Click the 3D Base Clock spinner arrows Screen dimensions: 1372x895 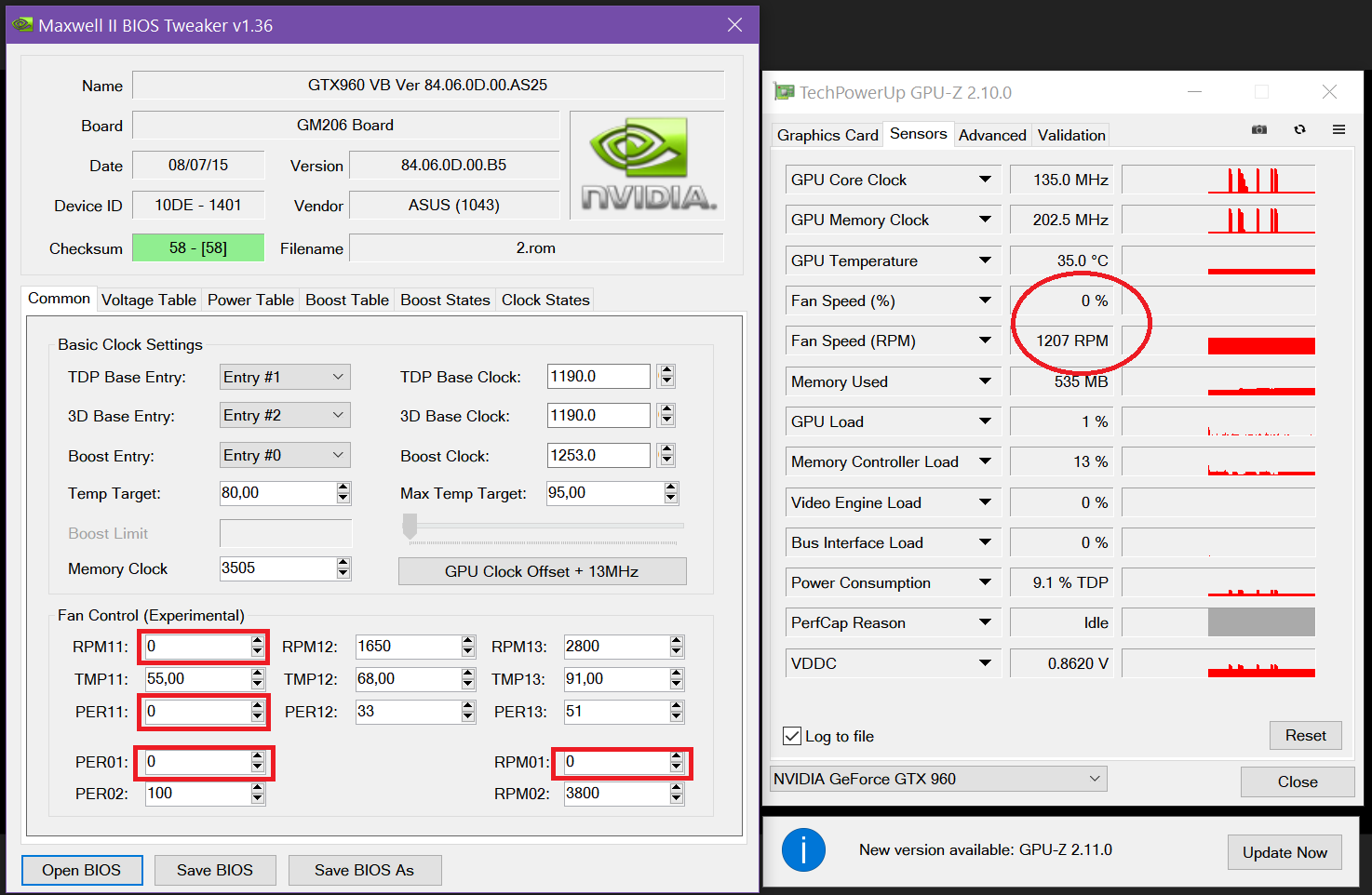(x=666, y=415)
